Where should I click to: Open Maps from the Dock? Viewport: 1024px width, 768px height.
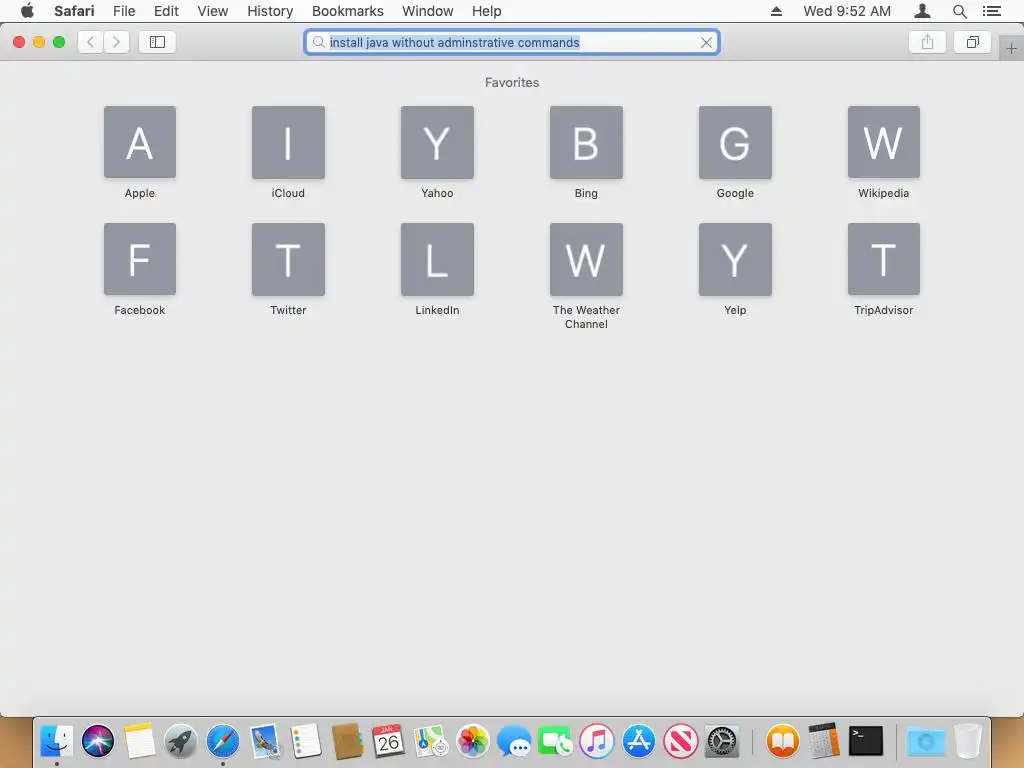pos(430,741)
